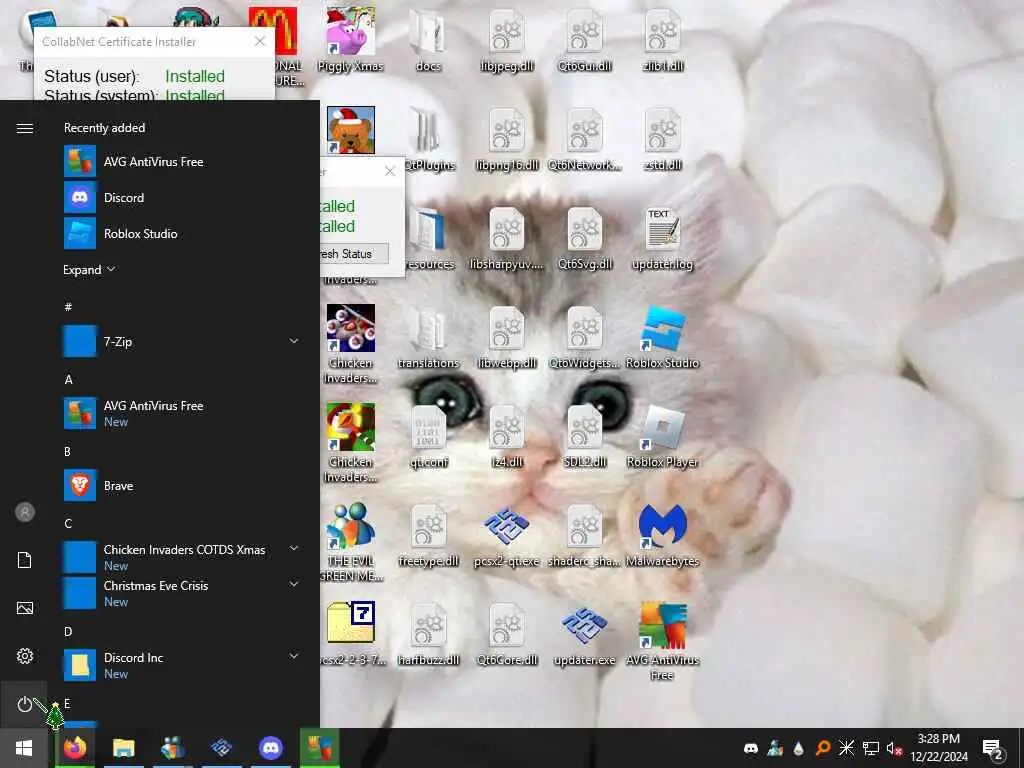Open Settings gear in Start sidebar

click(x=25, y=656)
